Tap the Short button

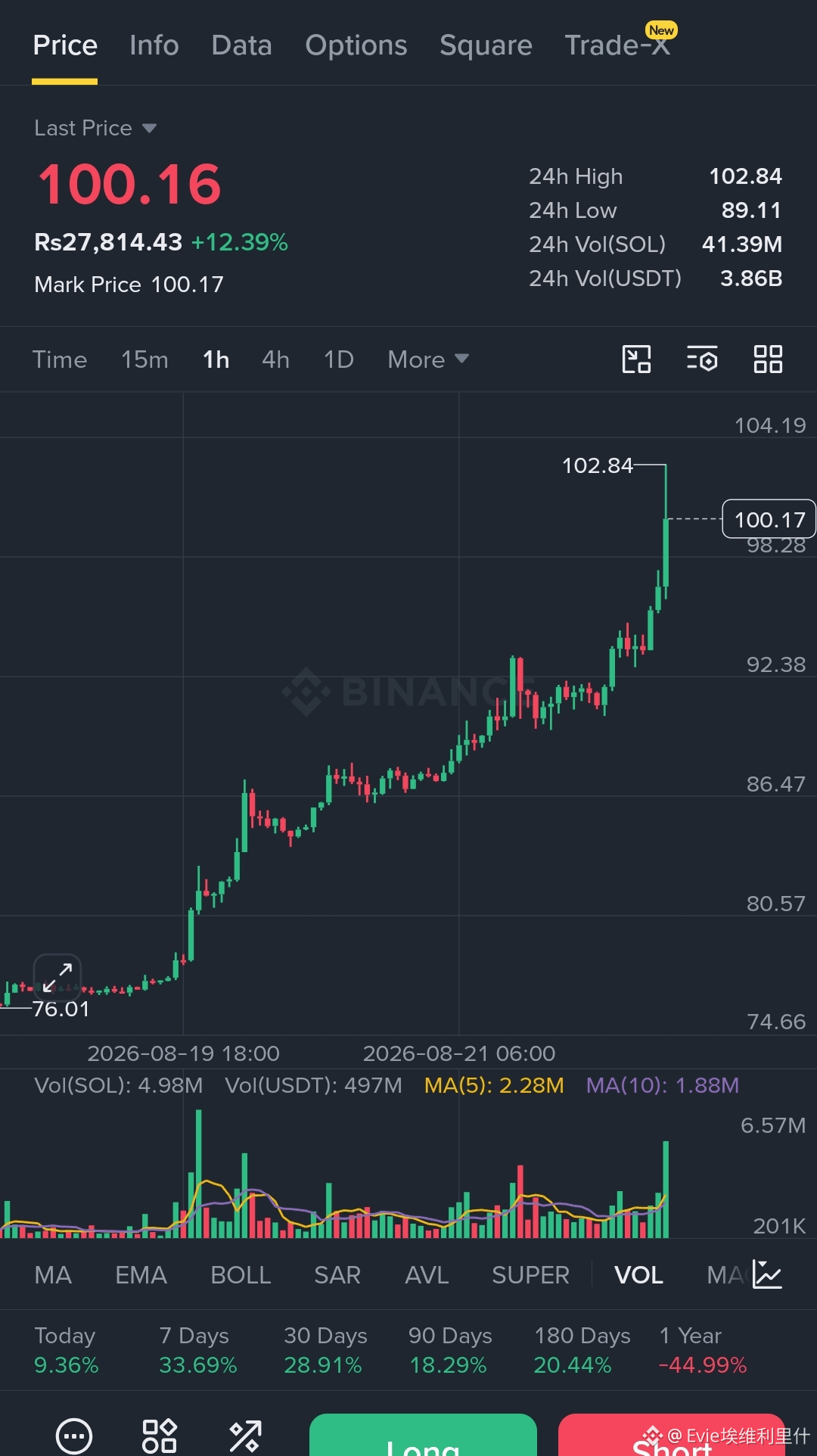coord(672,1435)
